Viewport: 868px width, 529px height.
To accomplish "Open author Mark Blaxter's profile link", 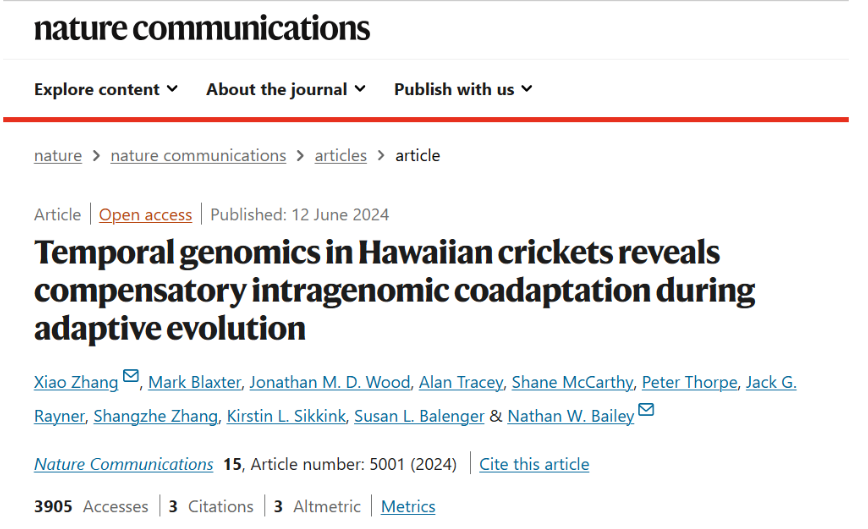I will tap(194, 382).
